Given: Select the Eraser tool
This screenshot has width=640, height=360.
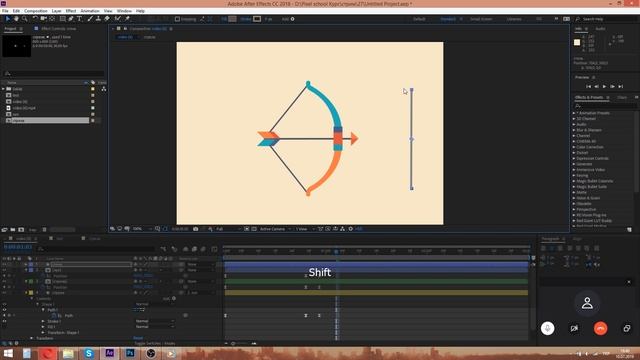Looking at the screenshot, I should (107, 19).
